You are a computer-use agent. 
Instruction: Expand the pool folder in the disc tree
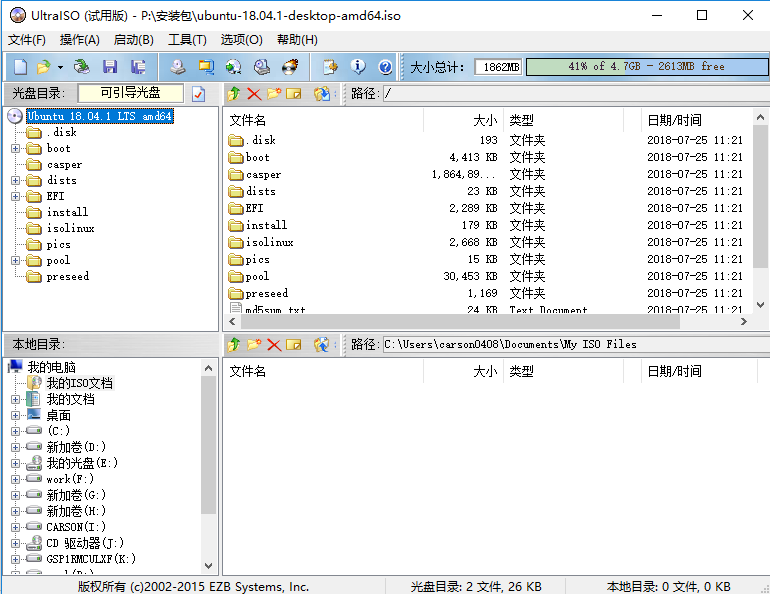click(15, 260)
